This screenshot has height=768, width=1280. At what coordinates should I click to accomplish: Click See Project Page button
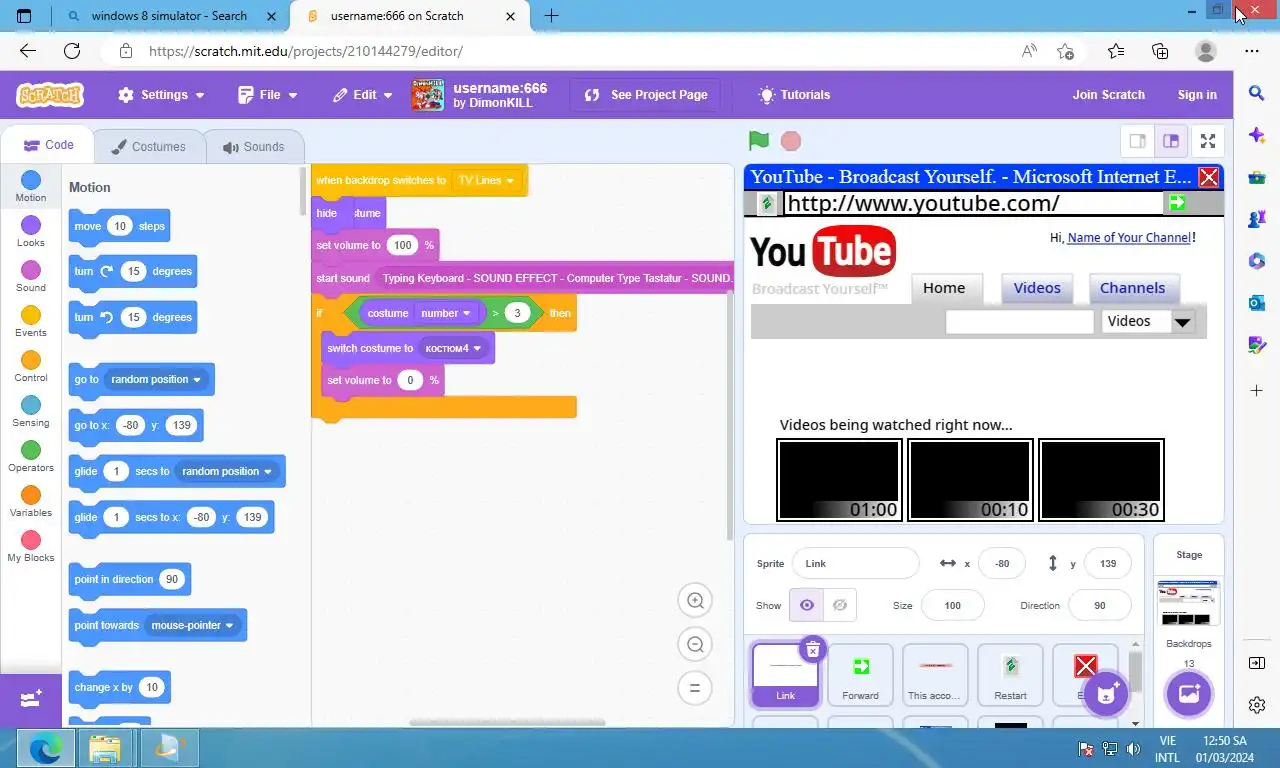tap(645, 95)
